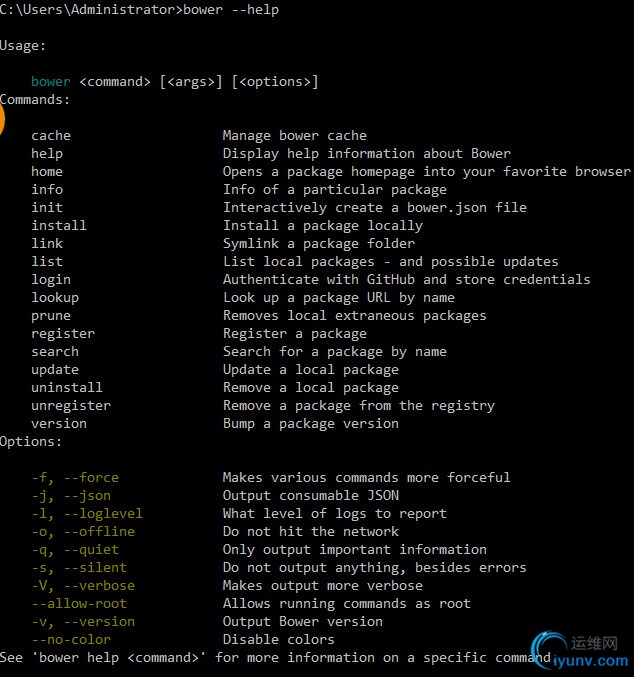This screenshot has width=634, height=677.
Task: Select the 'install' command in list
Action: point(59,225)
